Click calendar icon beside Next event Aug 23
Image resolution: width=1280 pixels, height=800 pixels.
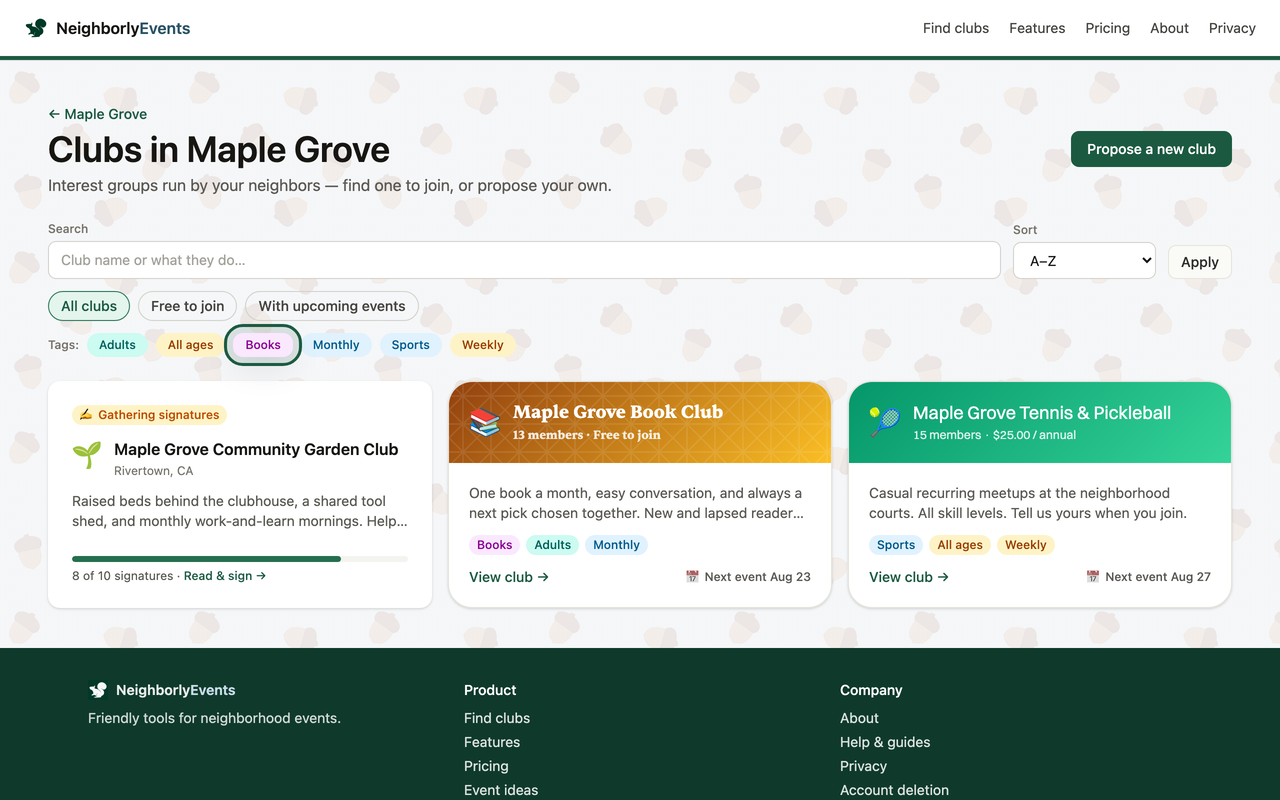(x=692, y=577)
